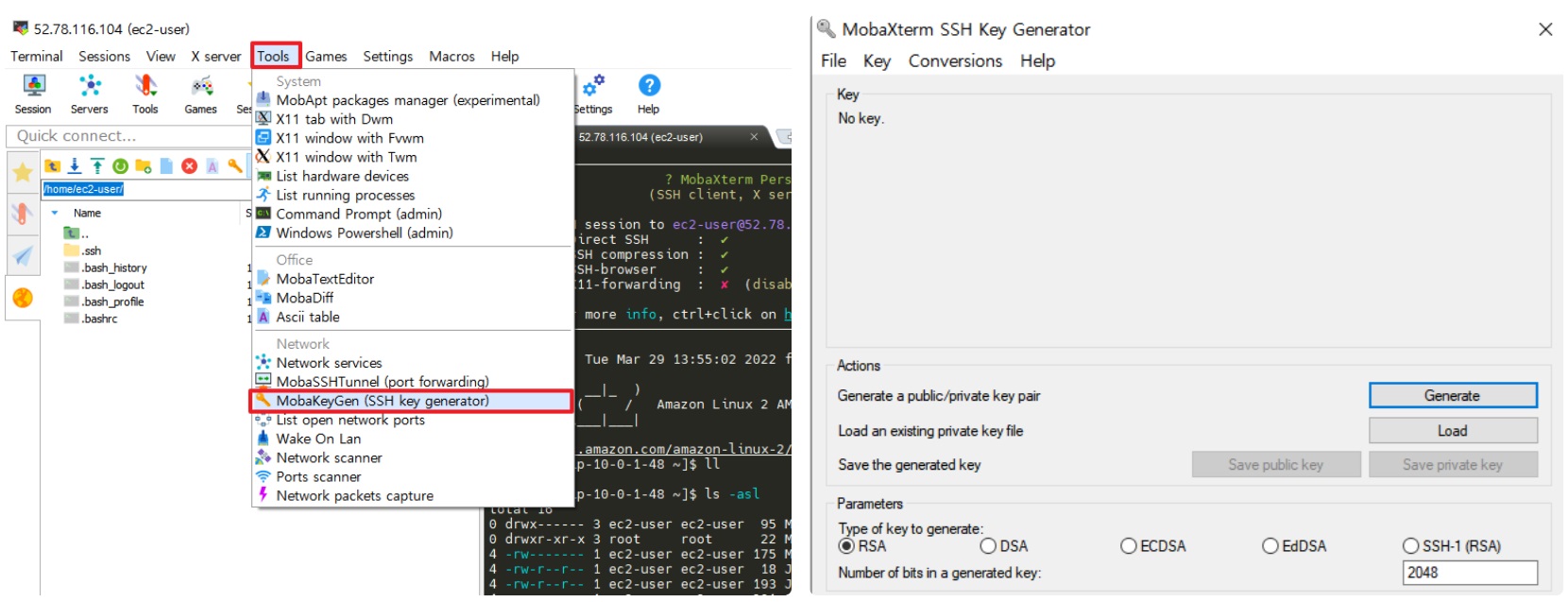
Task: Click the Load private key button
Action: click(1453, 430)
